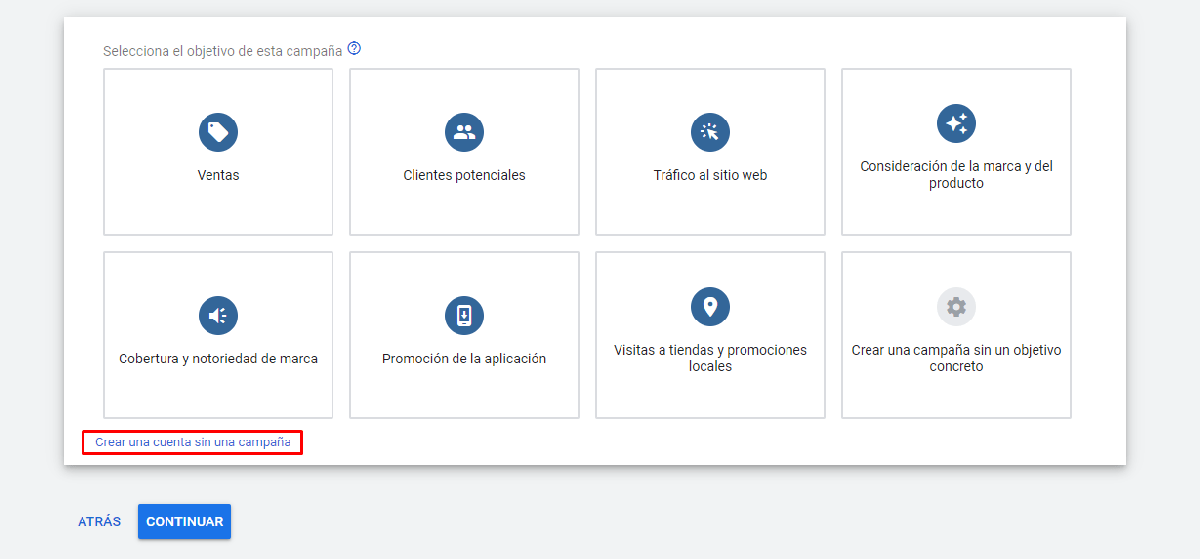Open the help icon beside campaign objective heading
The height and width of the screenshot is (559, 1200).
354,49
